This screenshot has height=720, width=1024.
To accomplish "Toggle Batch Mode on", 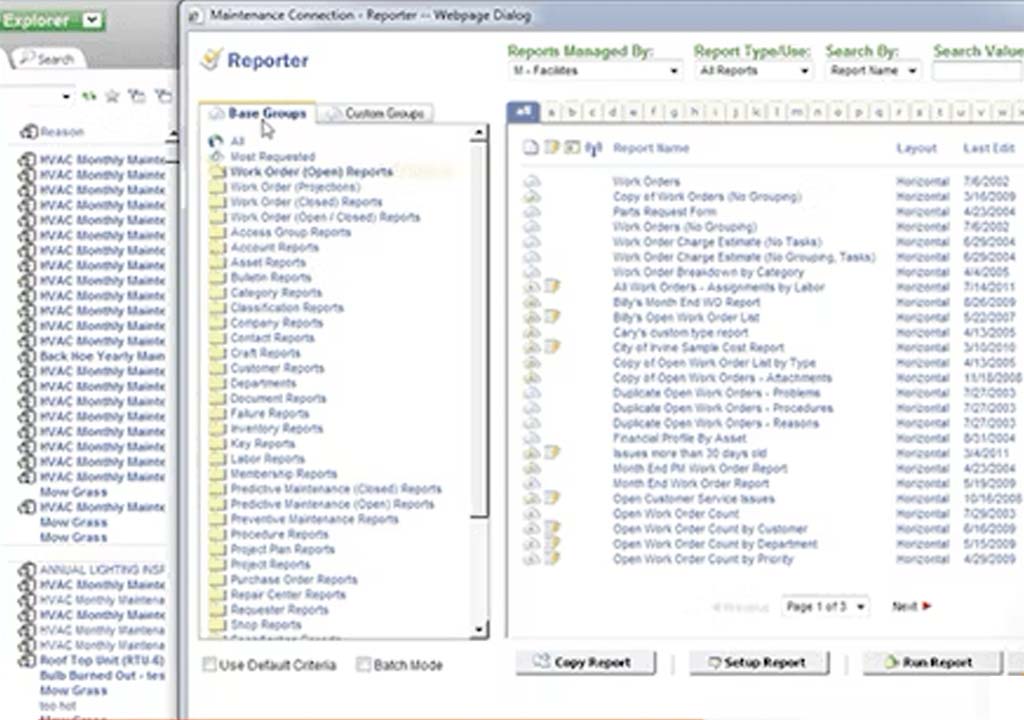I will click(365, 663).
